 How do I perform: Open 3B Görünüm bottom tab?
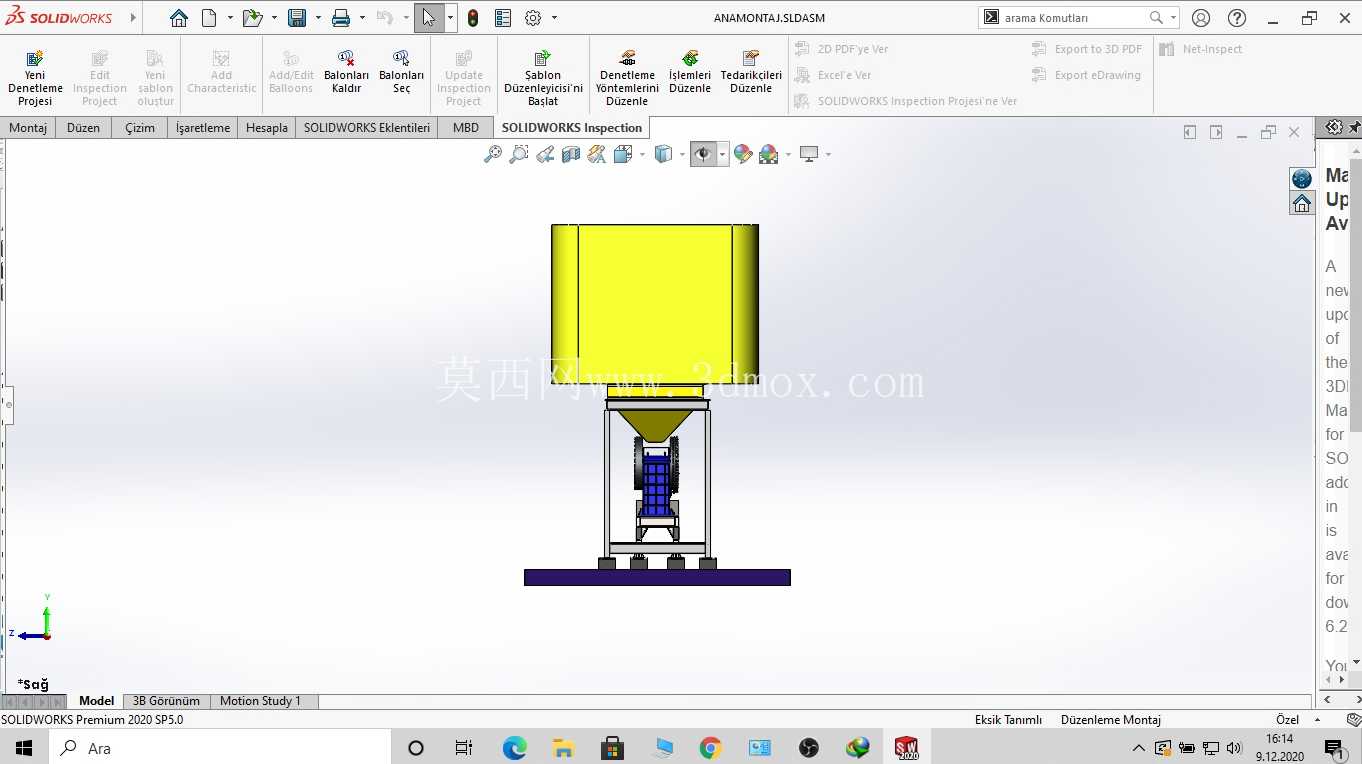click(x=167, y=701)
